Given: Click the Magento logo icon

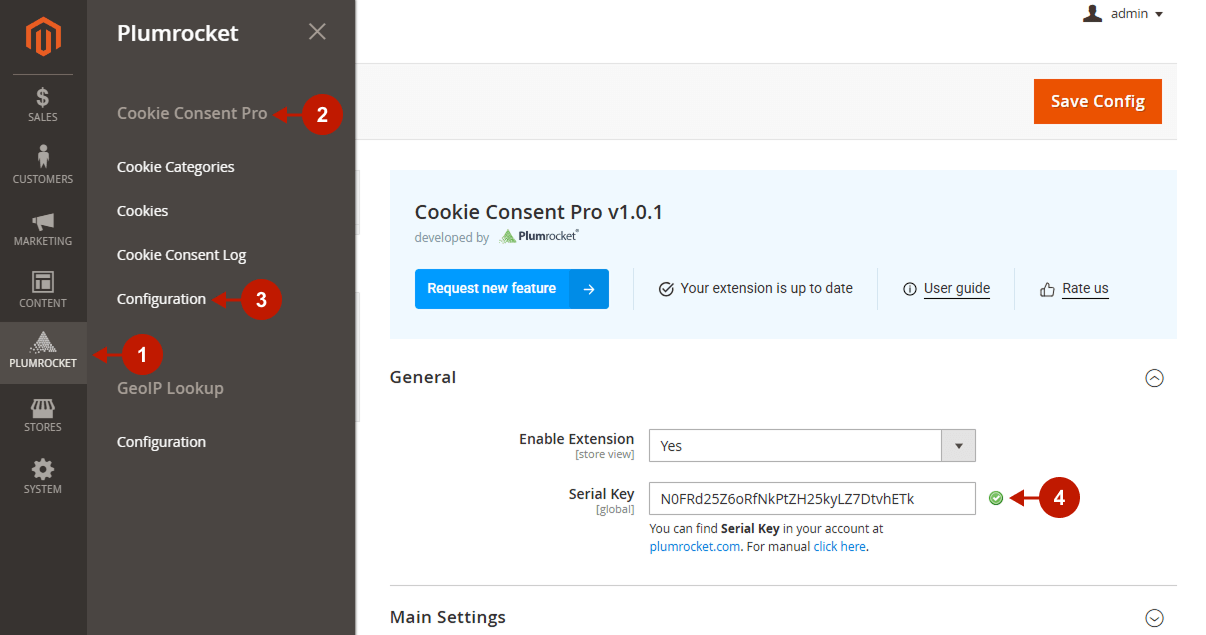Looking at the screenshot, I should [43, 38].
